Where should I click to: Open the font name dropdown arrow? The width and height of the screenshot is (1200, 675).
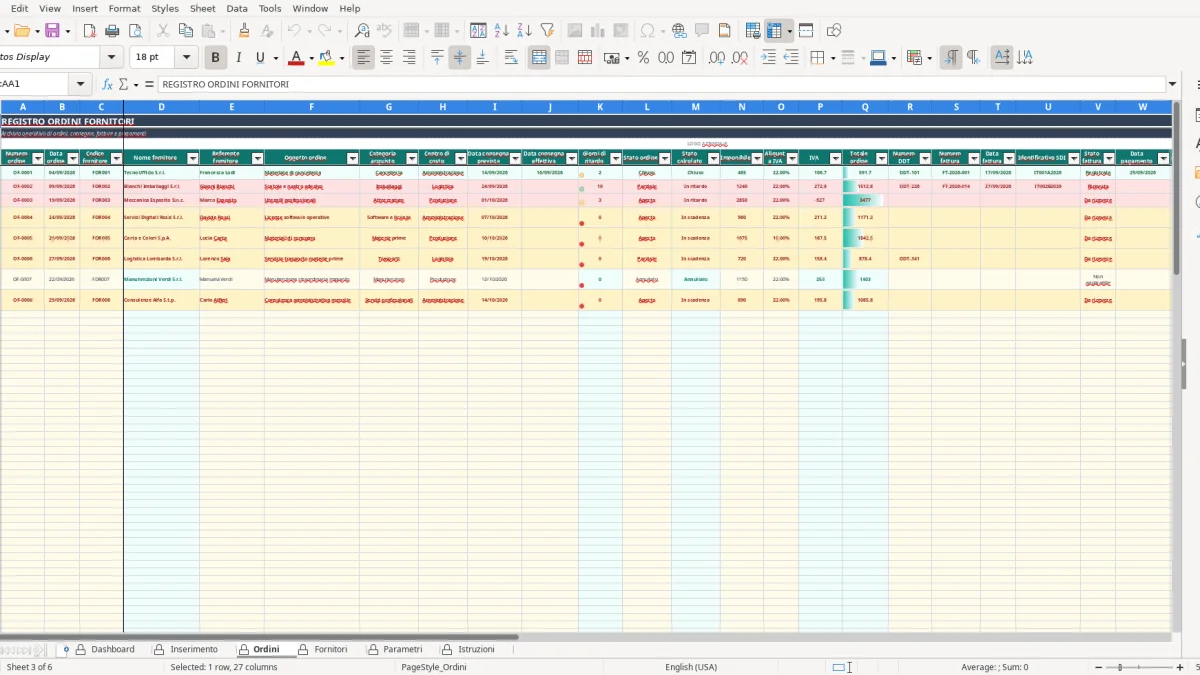click(112, 58)
